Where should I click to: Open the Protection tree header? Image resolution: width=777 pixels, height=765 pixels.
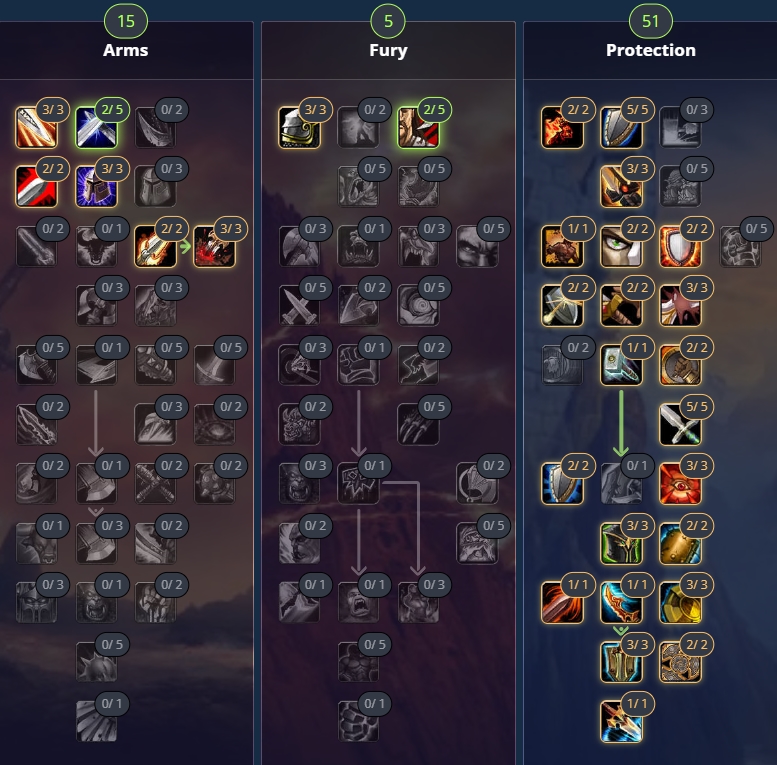click(x=651, y=50)
